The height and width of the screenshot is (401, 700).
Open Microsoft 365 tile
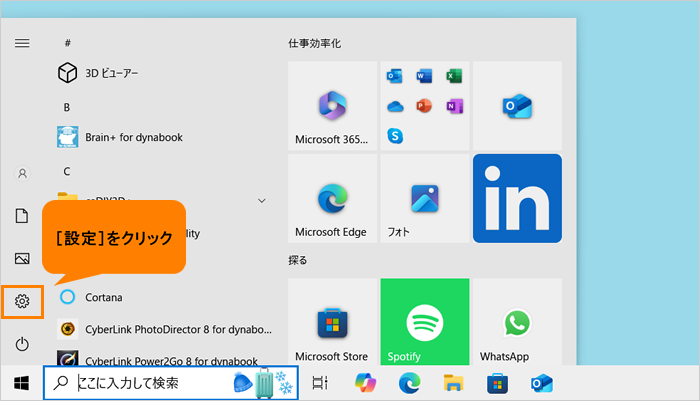(x=333, y=106)
